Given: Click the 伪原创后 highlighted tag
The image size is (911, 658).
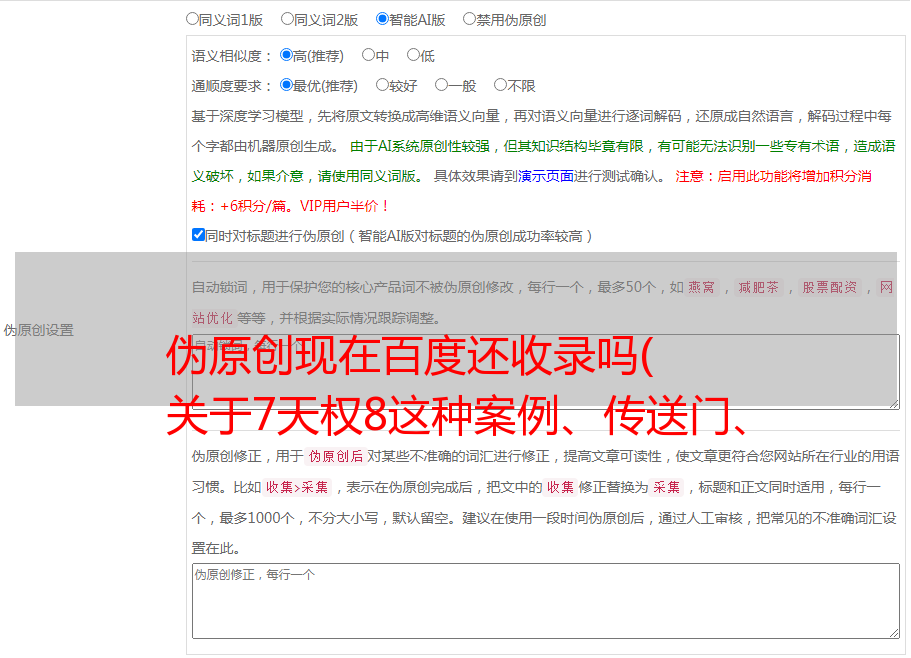Looking at the screenshot, I should [336, 456].
